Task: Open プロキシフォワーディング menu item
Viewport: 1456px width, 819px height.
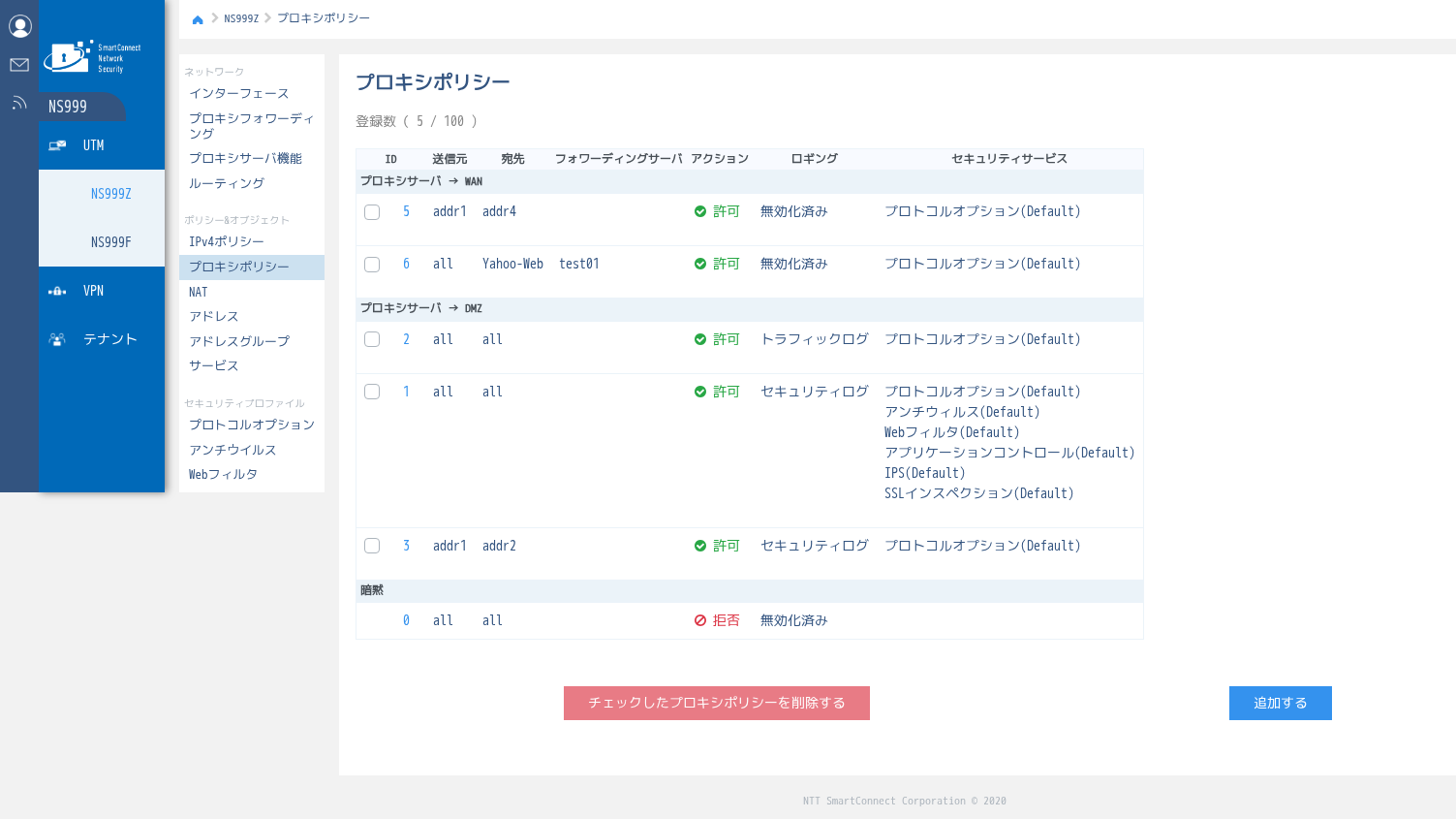Action: 252,126
